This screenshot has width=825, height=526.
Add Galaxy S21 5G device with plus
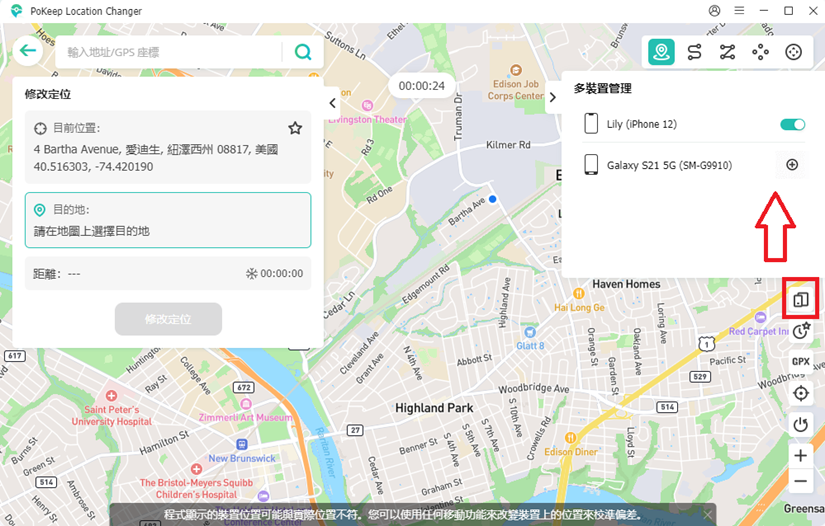(792, 165)
